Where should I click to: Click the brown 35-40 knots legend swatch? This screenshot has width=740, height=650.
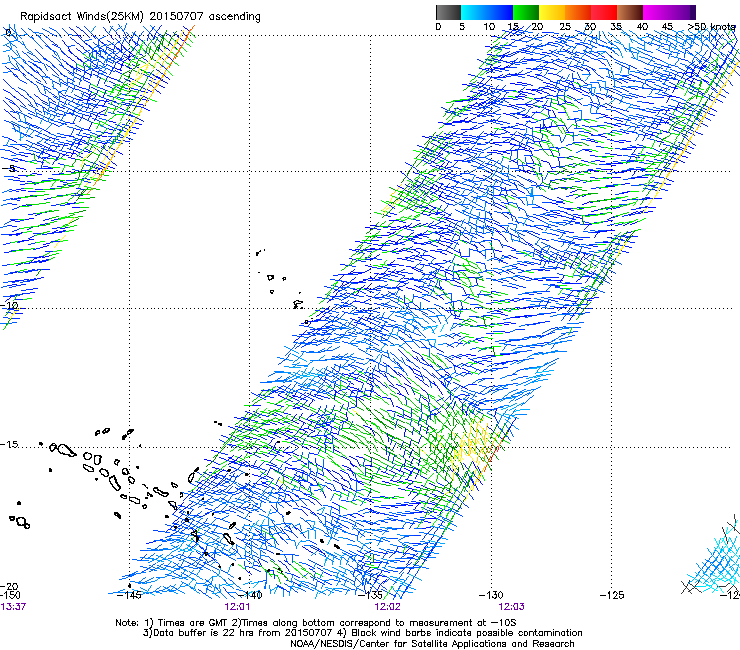pyautogui.click(x=630, y=12)
